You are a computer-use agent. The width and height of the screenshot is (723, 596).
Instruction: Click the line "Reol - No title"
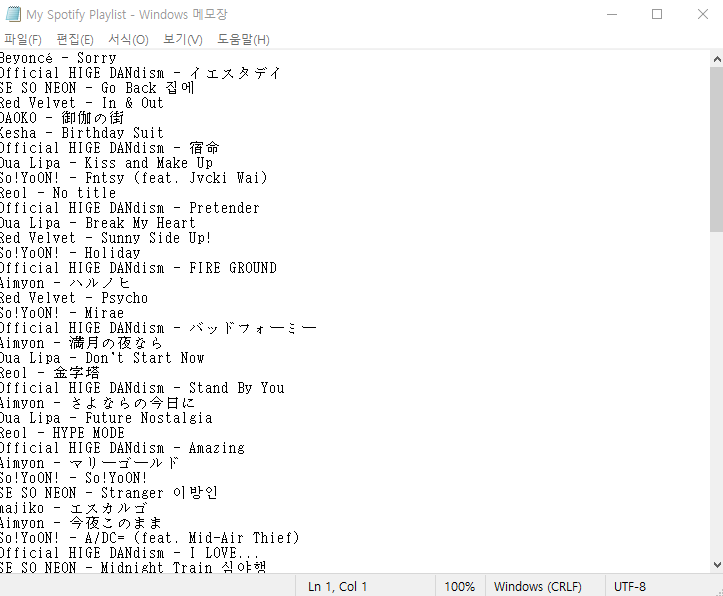(x=58, y=193)
